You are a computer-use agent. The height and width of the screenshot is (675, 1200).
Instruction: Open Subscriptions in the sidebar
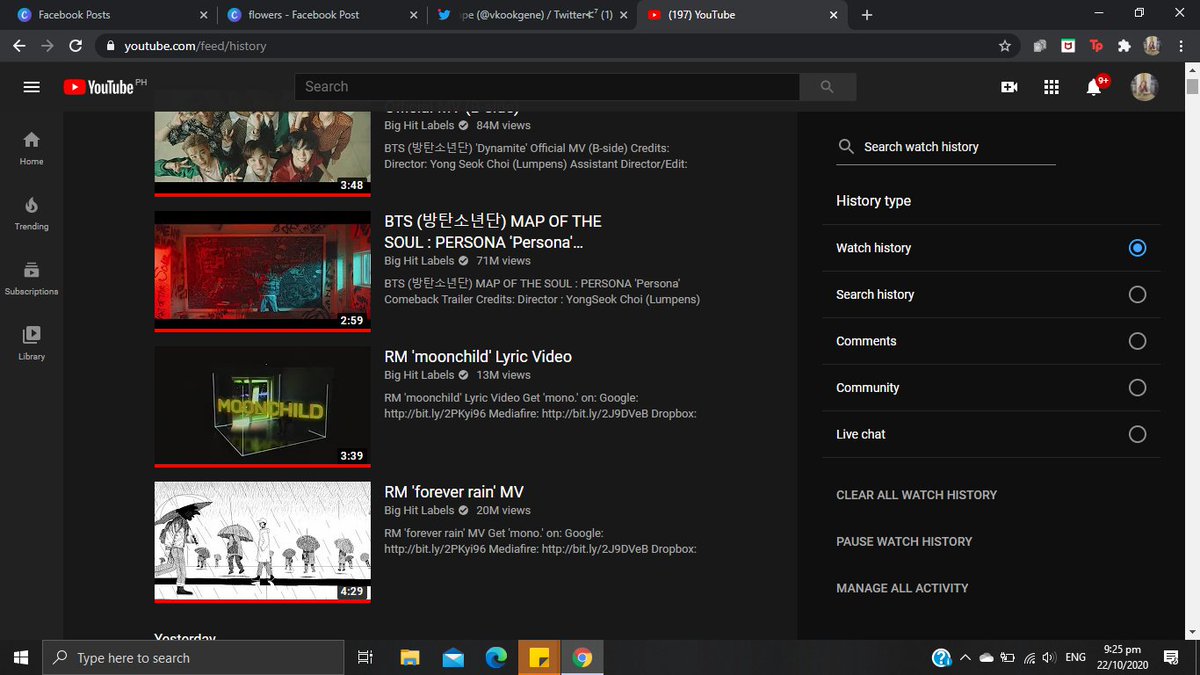[x=32, y=277]
